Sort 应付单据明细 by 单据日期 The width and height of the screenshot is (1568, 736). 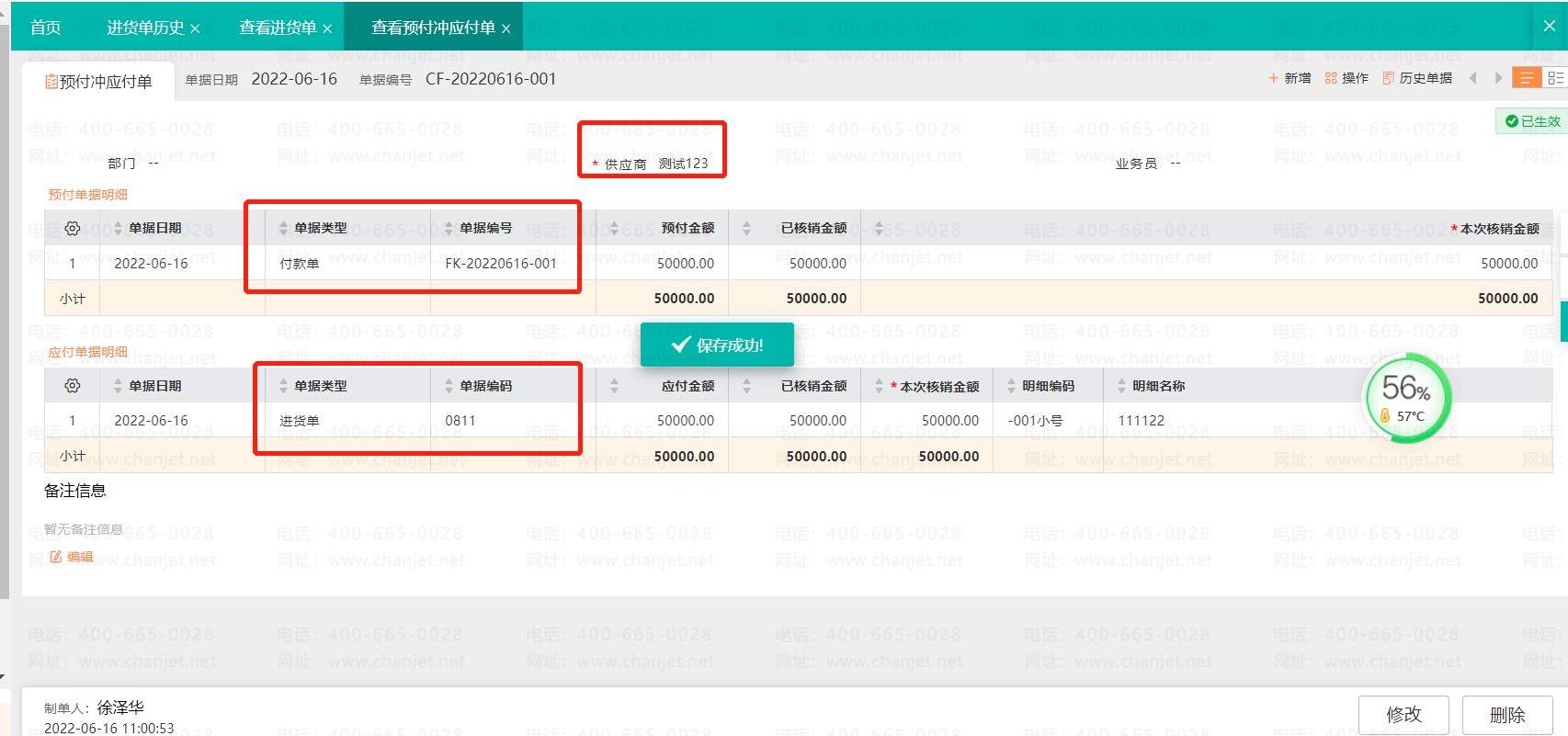click(x=118, y=386)
